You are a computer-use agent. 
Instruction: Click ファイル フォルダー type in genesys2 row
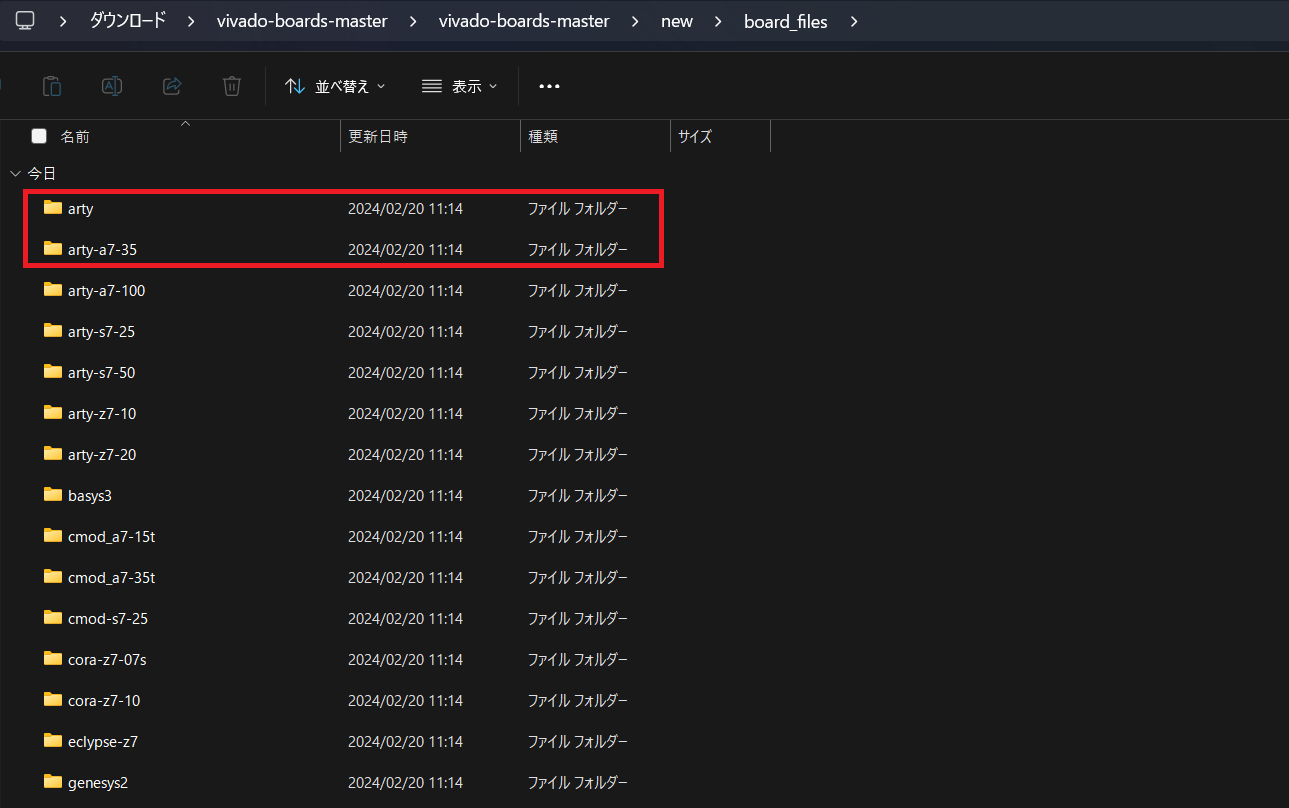[578, 783]
